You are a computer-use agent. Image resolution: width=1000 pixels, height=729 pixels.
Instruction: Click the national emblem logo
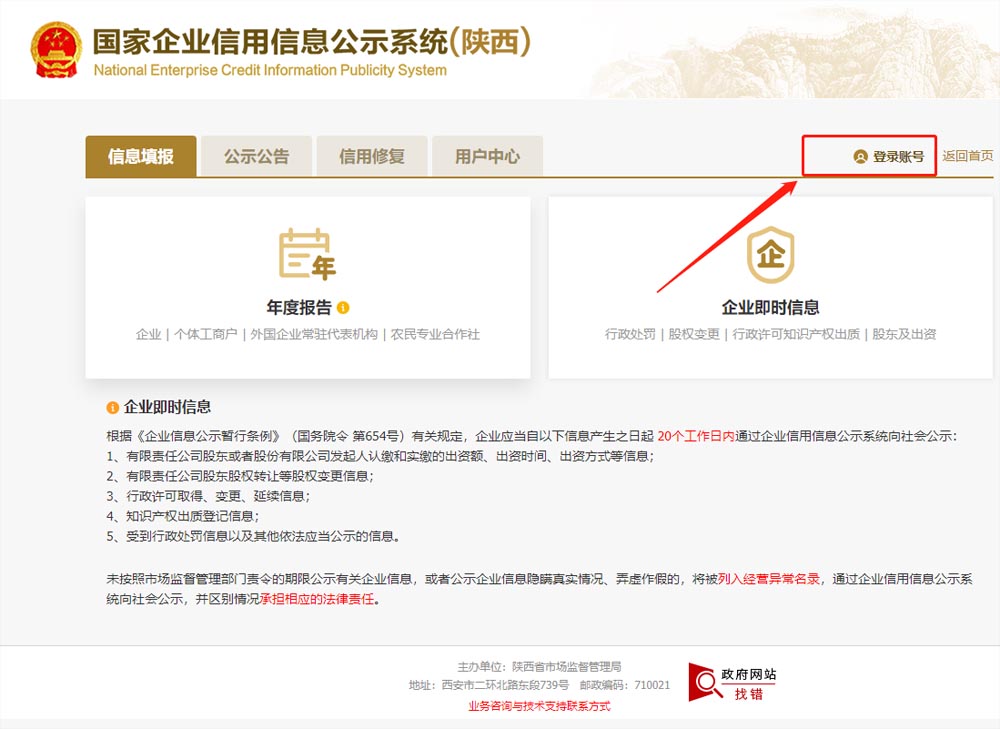point(56,50)
